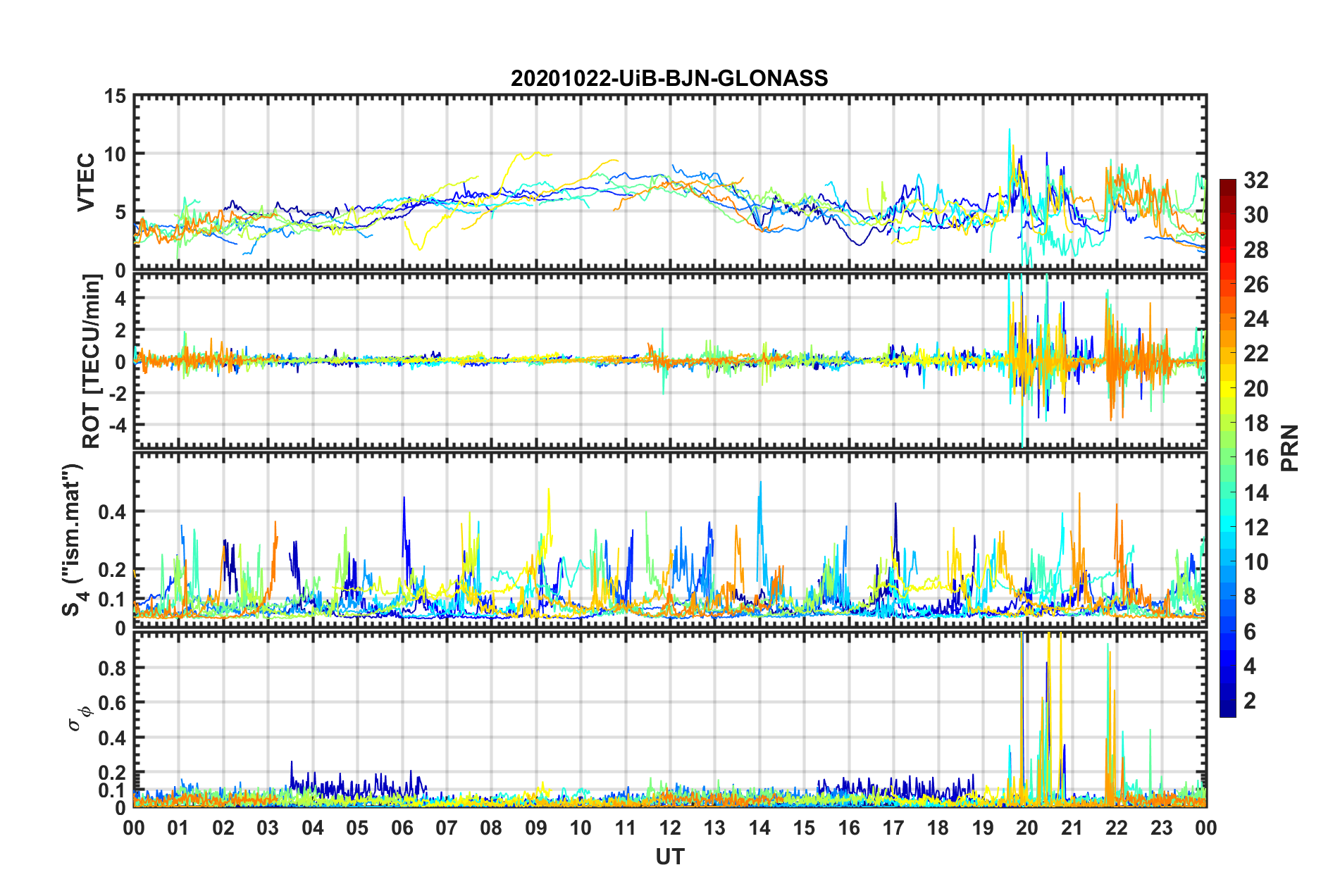
Task: Click the x-axis tick label 20
Action: [1027, 828]
